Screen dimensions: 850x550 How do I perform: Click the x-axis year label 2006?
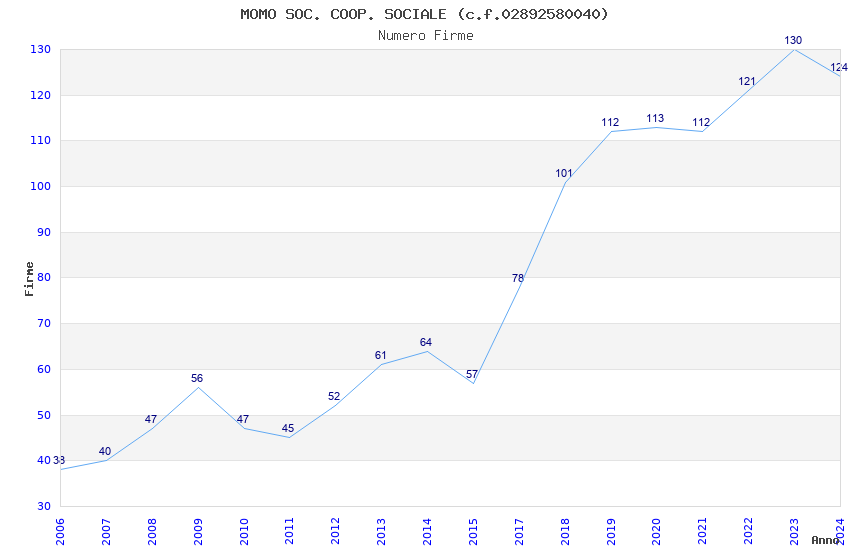pos(60,531)
